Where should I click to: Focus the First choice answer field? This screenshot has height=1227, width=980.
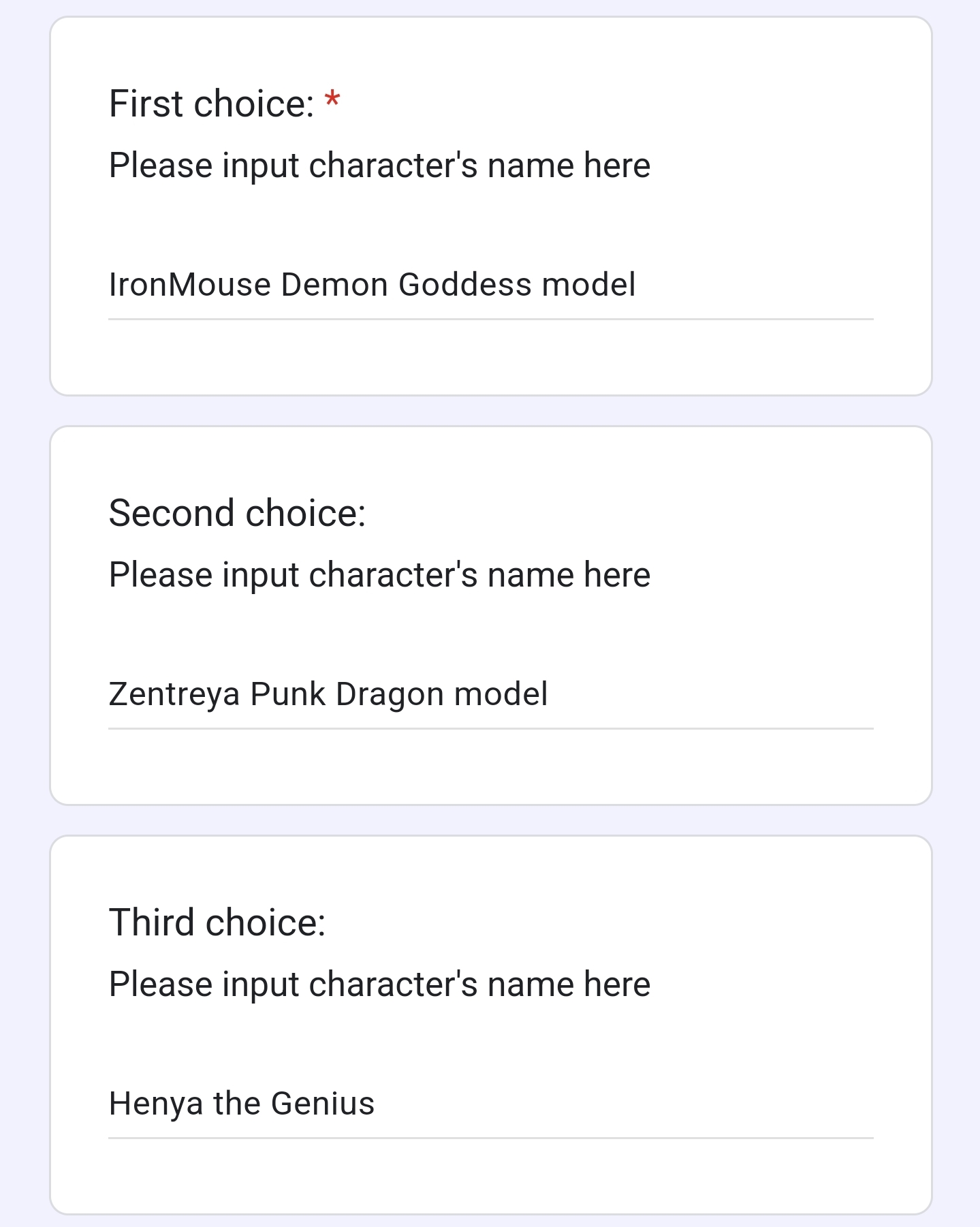coord(490,285)
